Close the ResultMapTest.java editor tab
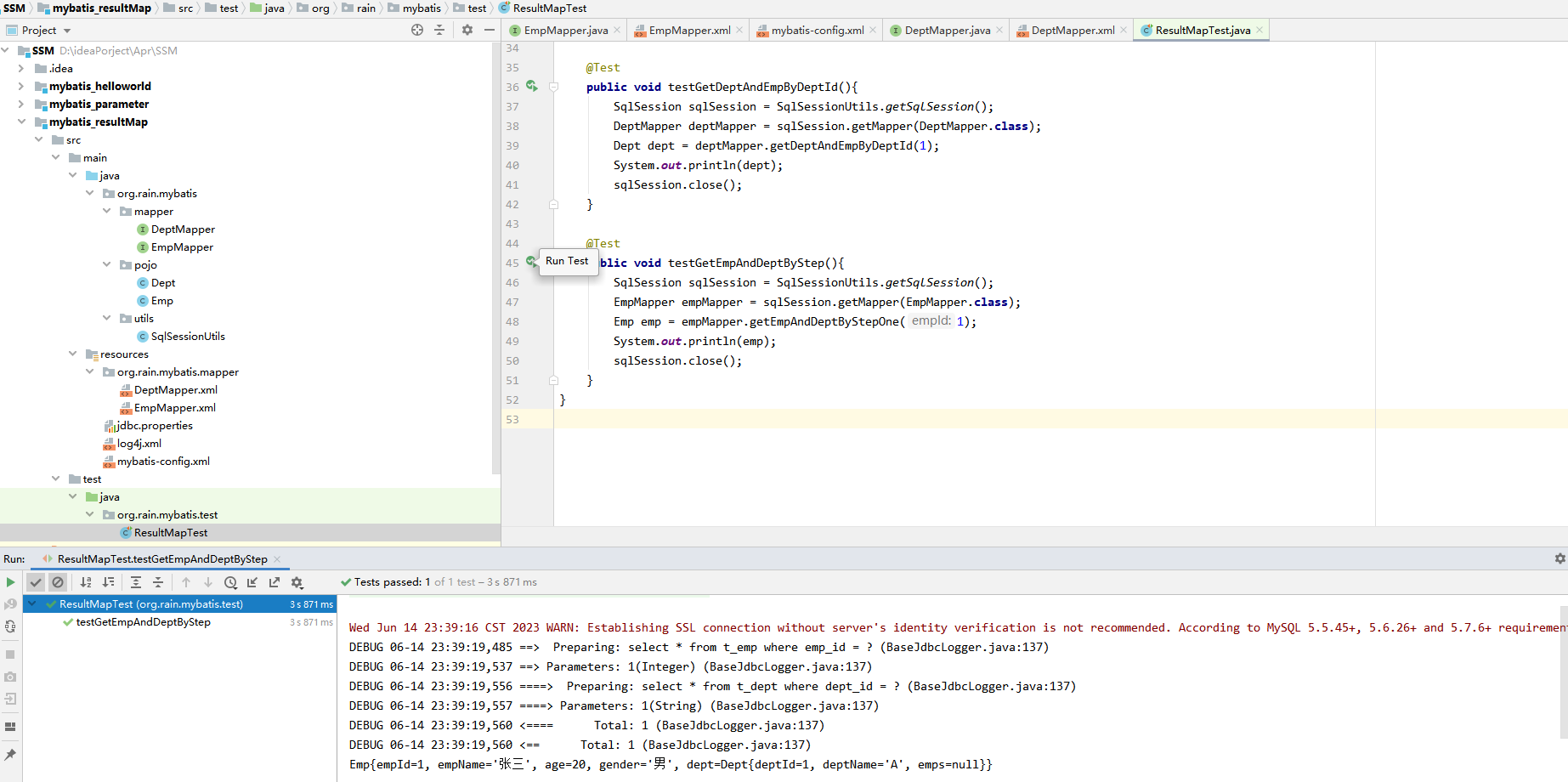1568x782 pixels. click(x=1259, y=31)
